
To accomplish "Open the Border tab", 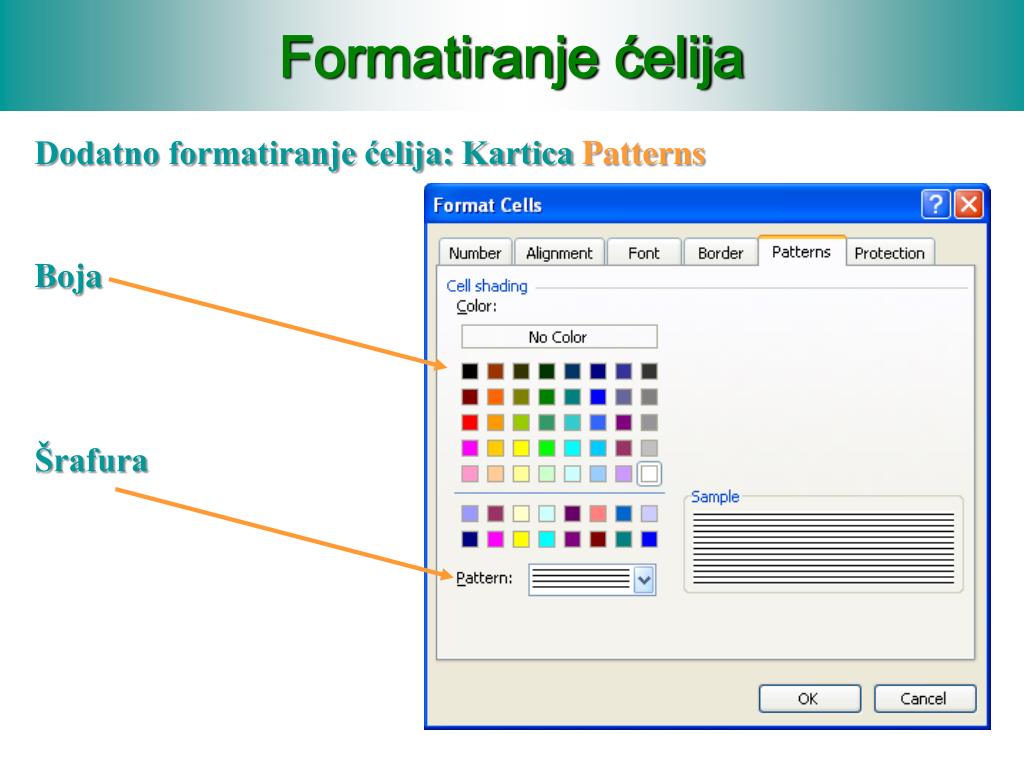I will [x=720, y=253].
